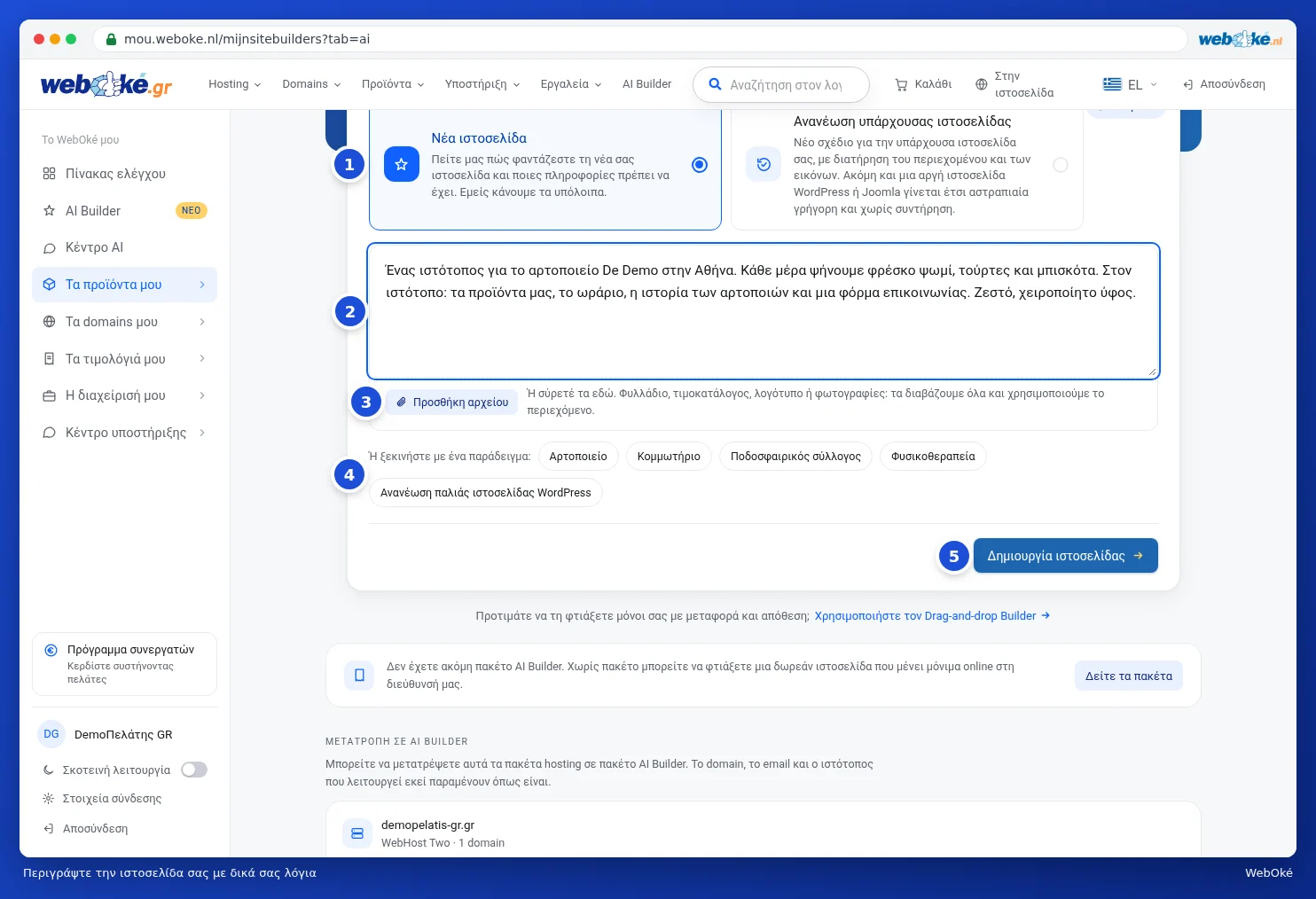Select the Ανανέωση υπάρχουσας ιστοσελίδας radio button
This screenshot has width=1316, height=899.
coord(1061,165)
